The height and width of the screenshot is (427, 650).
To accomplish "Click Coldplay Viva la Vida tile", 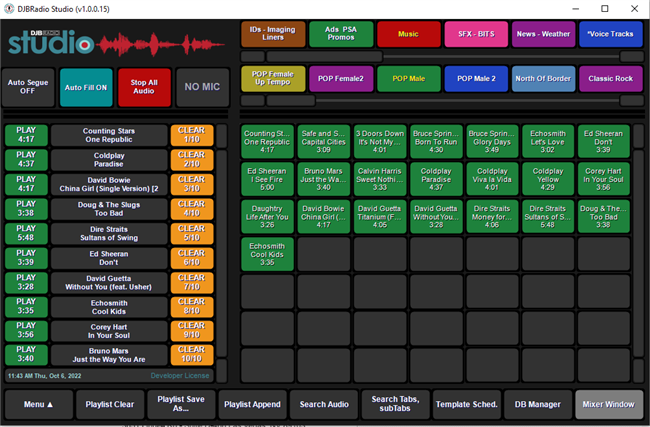I will point(492,179).
